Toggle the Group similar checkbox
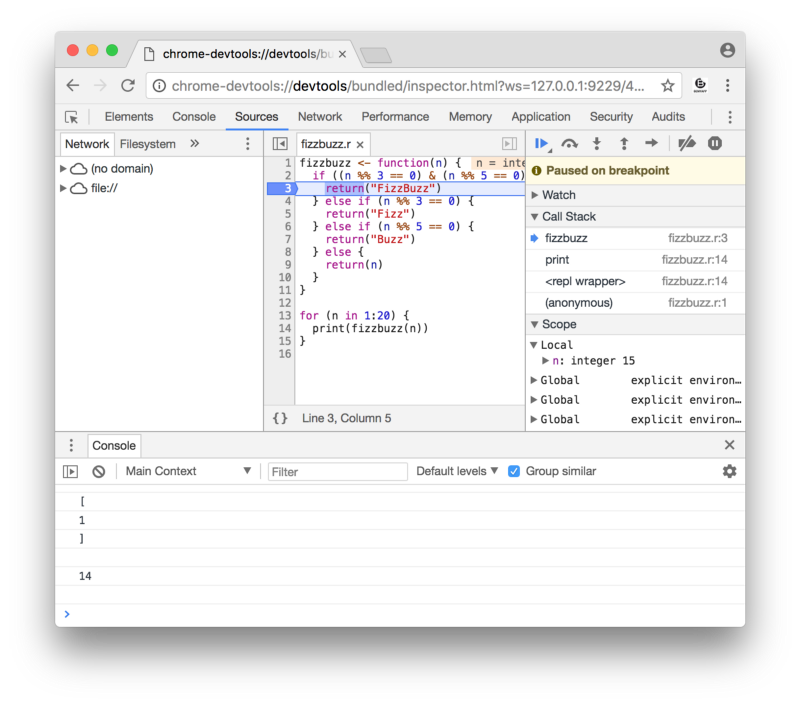This screenshot has width=800, height=705. tap(514, 471)
